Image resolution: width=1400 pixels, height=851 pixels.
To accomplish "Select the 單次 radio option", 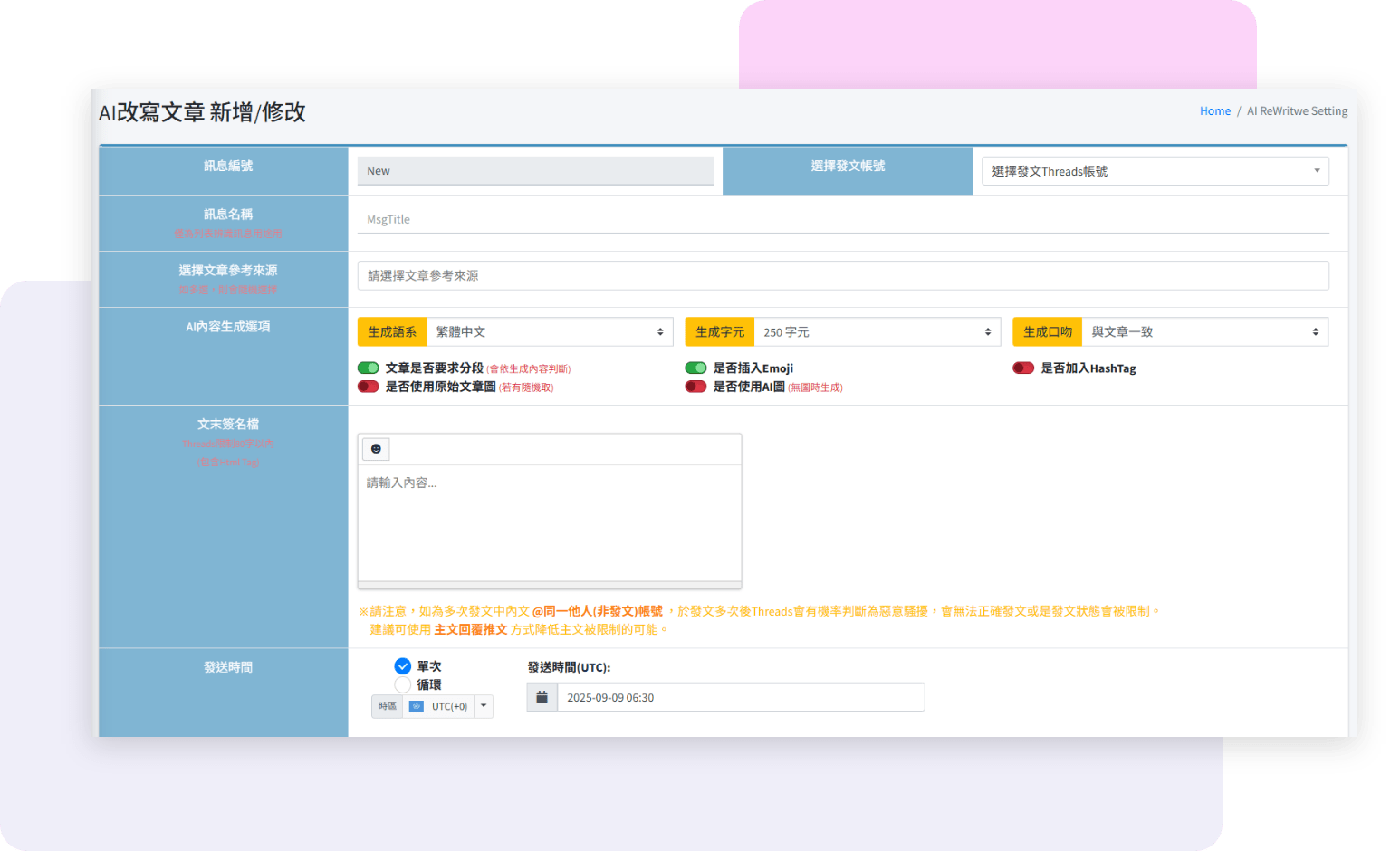I will [403, 666].
